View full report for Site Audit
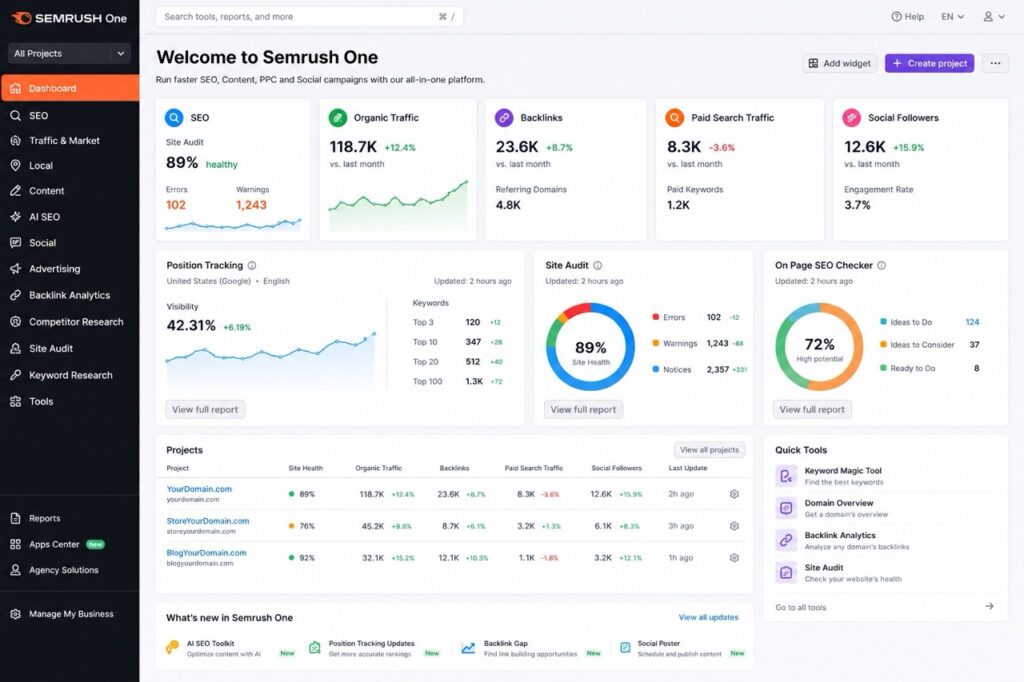Viewport: 1024px width, 682px height. (583, 410)
